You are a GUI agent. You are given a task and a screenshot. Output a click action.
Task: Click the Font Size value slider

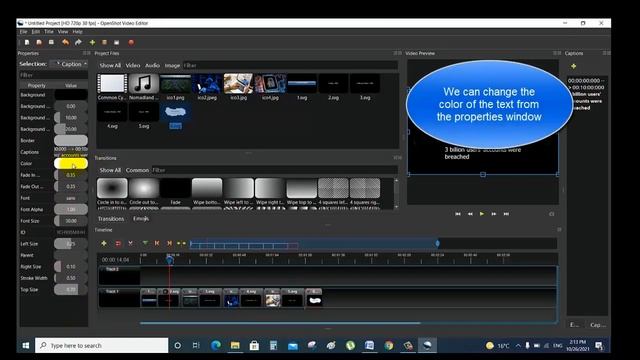coord(71,221)
